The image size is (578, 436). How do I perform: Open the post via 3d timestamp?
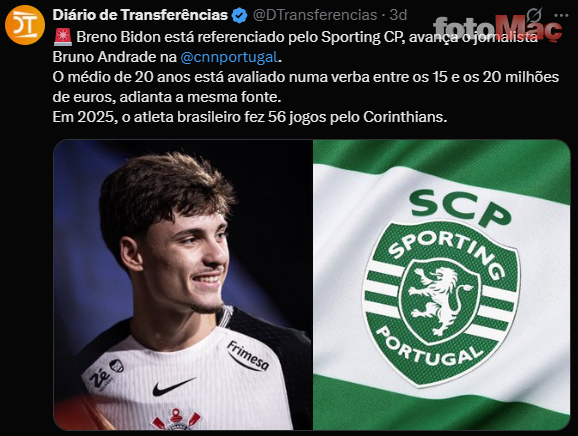[398, 15]
